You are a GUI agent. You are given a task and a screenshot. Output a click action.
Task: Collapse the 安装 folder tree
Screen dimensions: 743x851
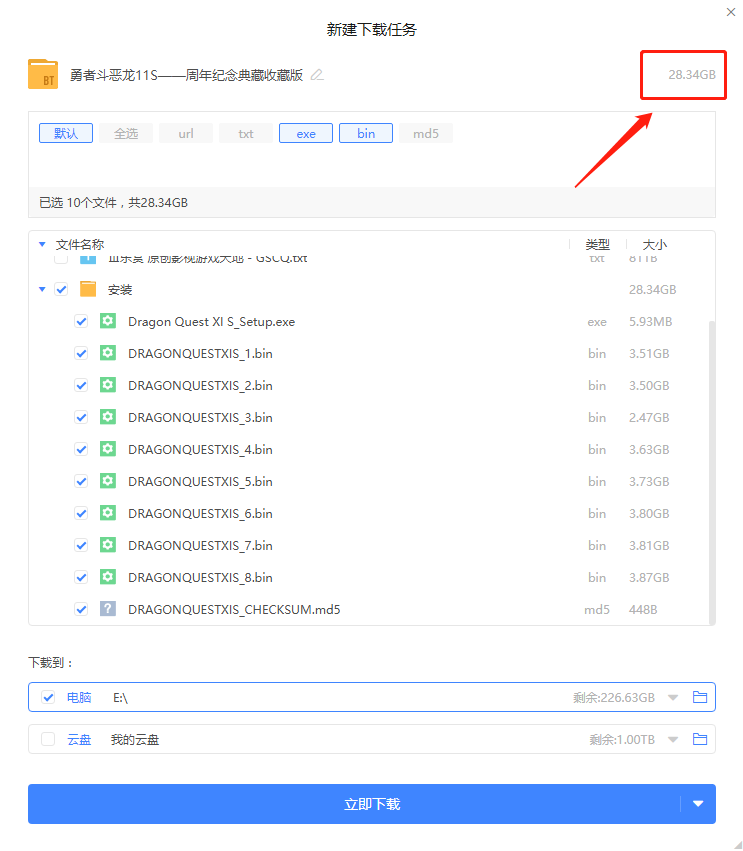(42, 289)
